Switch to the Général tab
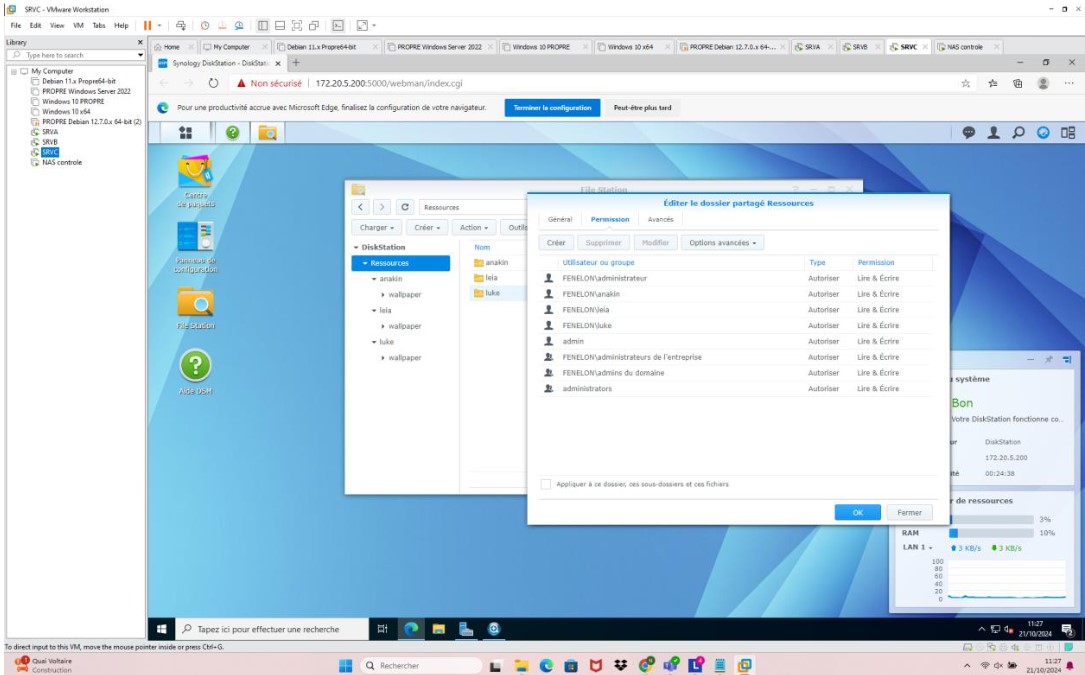This screenshot has height=675, width=1085. [x=560, y=219]
